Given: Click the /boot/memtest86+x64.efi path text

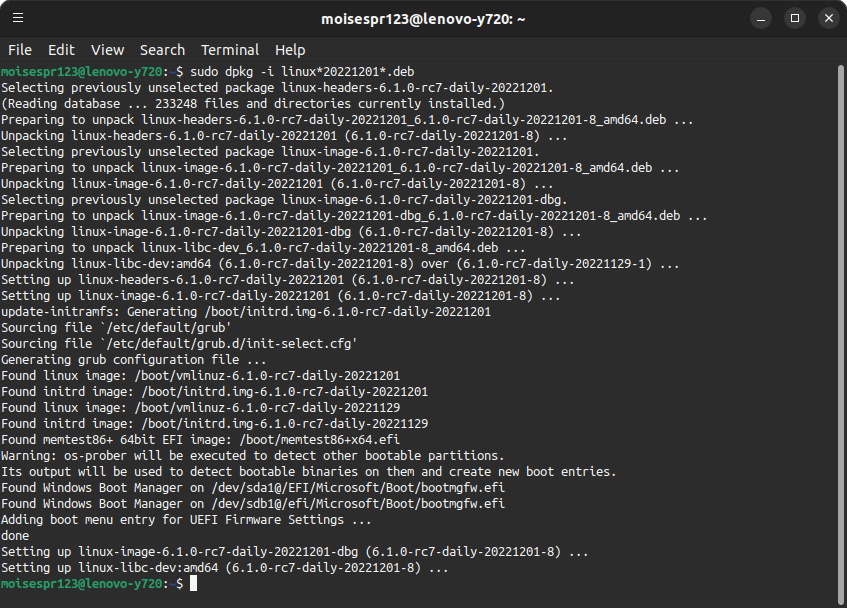Looking at the screenshot, I should click(x=320, y=440).
